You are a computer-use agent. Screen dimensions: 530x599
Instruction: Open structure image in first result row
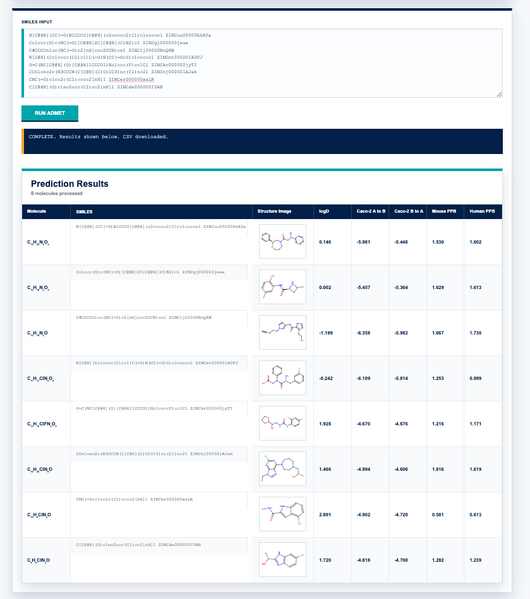click(283, 241)
